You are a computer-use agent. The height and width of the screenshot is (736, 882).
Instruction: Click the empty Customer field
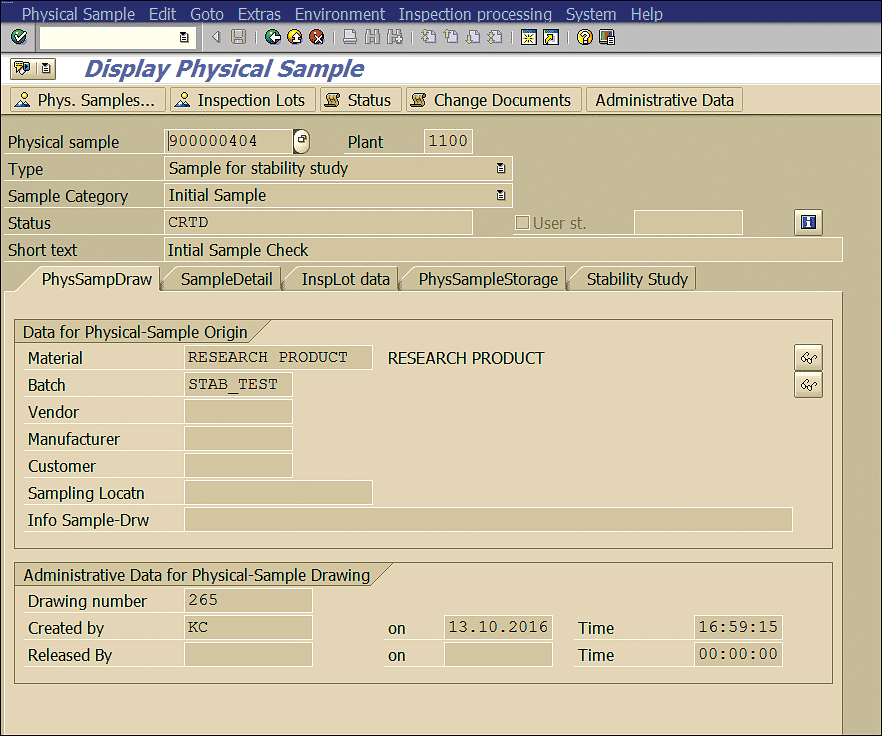[238, 465]
